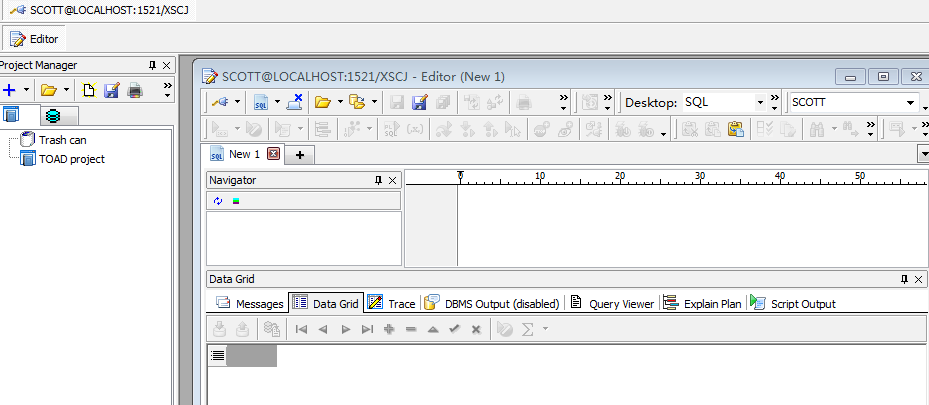Click the insert row plus button in Data Grid
Image resolution: width=929 pixels, height=405 pixels.
(x=389, y=329)
